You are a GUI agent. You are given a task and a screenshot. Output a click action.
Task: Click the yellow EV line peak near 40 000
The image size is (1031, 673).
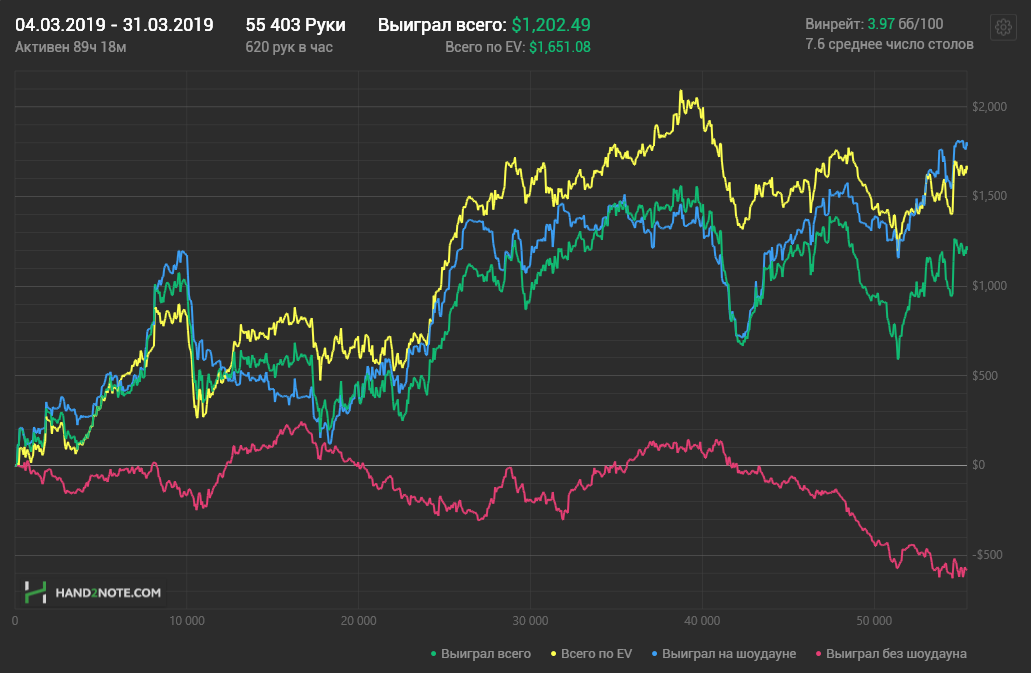pyautogui.click(x=681, y=91)
